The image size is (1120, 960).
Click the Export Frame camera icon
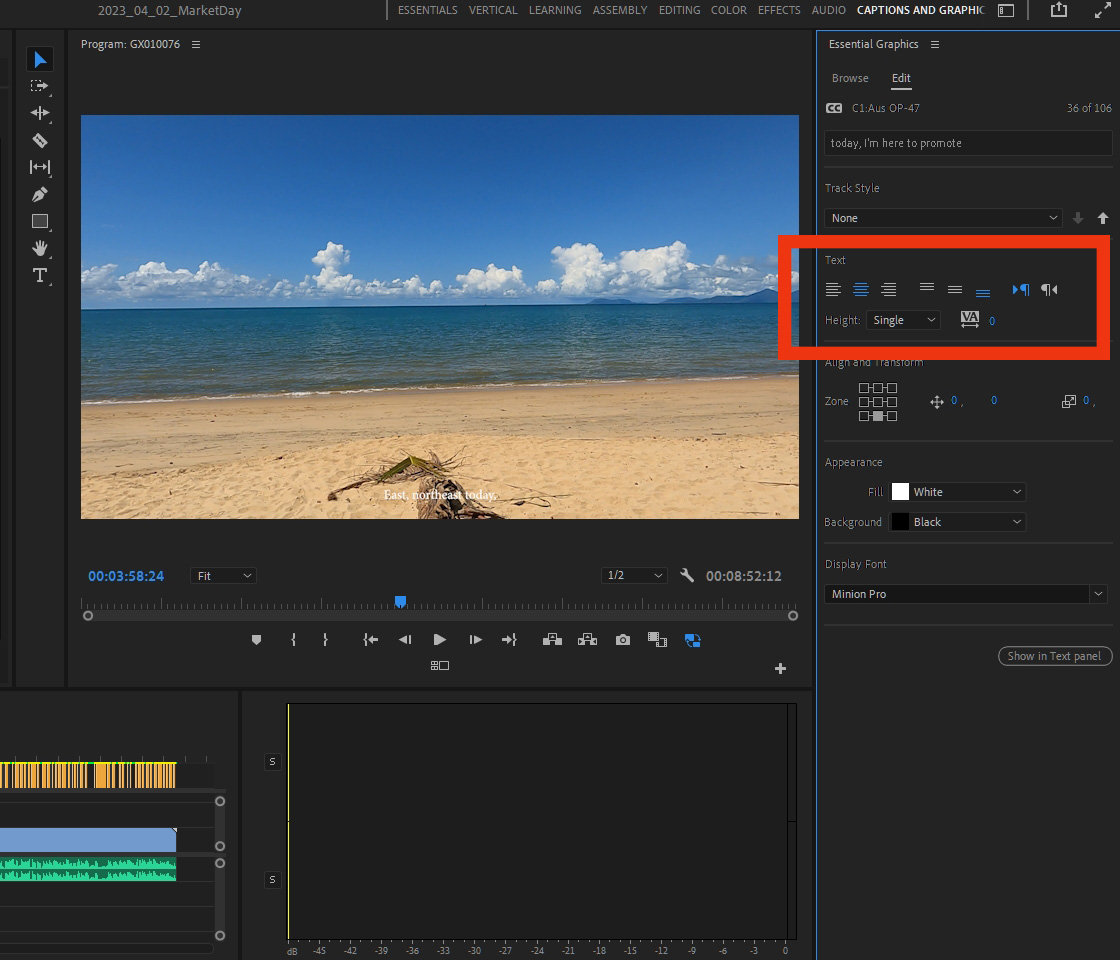[623, 640]
